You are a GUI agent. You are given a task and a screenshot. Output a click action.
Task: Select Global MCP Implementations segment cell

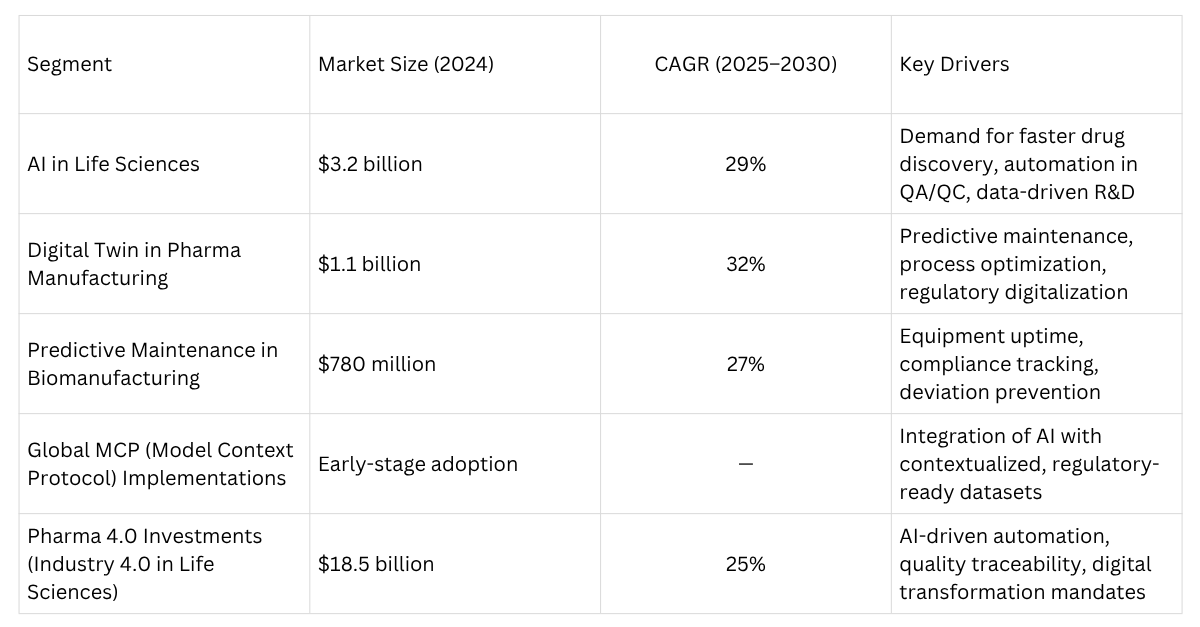click(x=160, y=464)
